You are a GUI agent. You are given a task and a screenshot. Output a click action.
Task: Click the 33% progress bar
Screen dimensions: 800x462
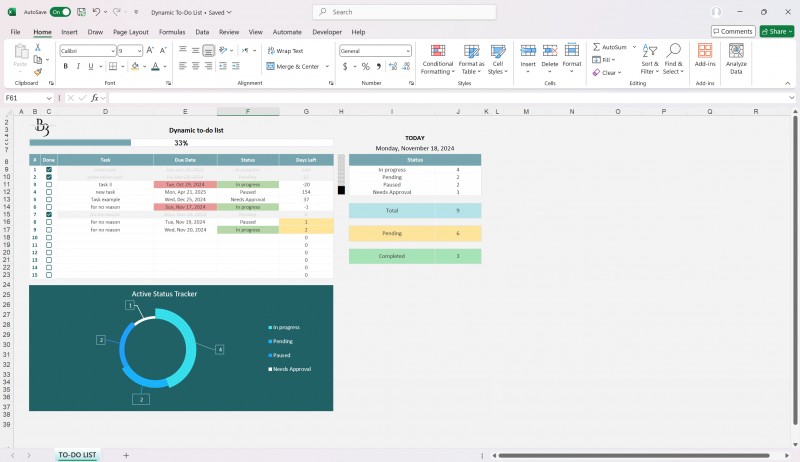pos(181,143)
